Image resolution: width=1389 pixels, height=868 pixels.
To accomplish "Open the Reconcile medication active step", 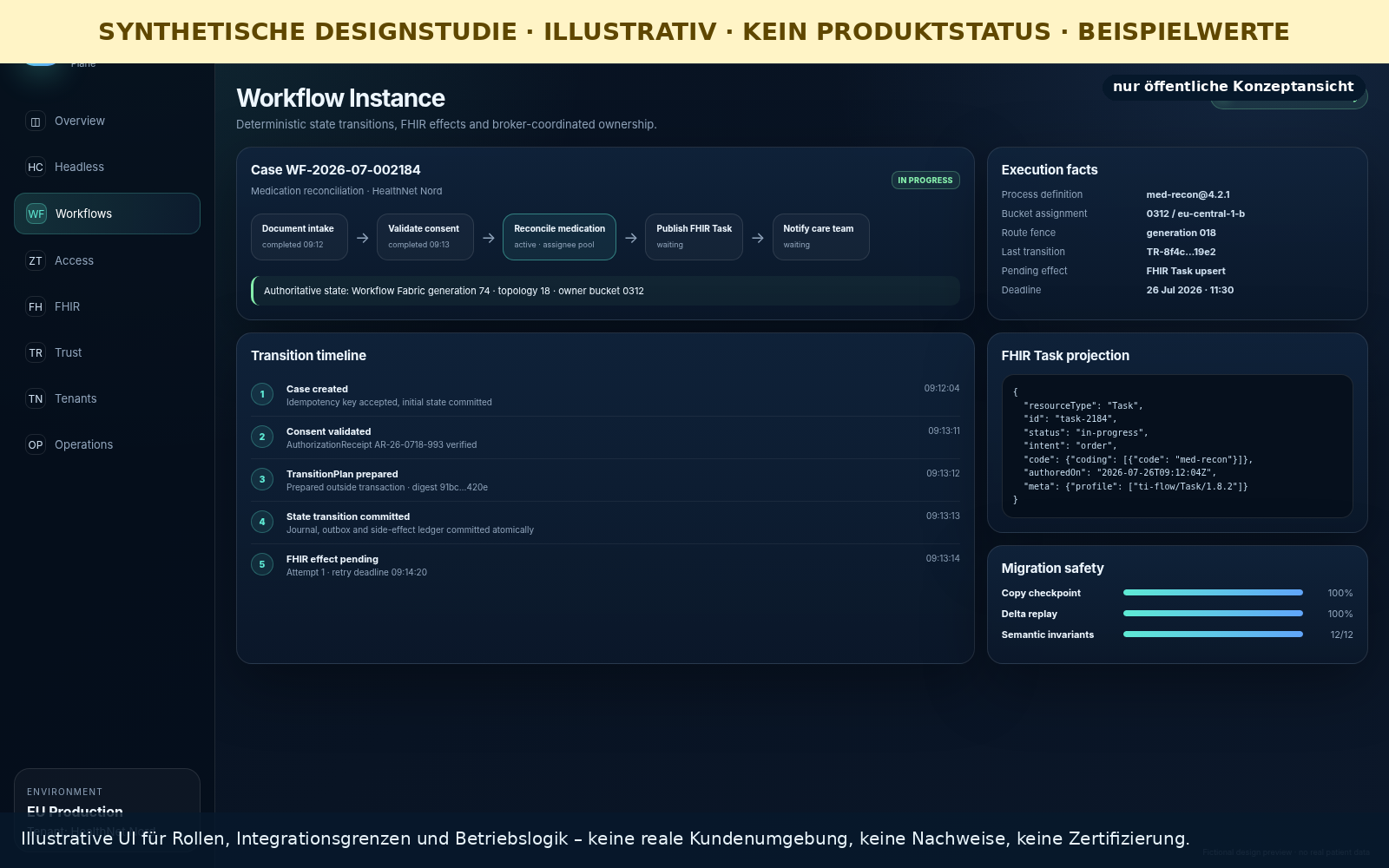I will tap(559, 237).
